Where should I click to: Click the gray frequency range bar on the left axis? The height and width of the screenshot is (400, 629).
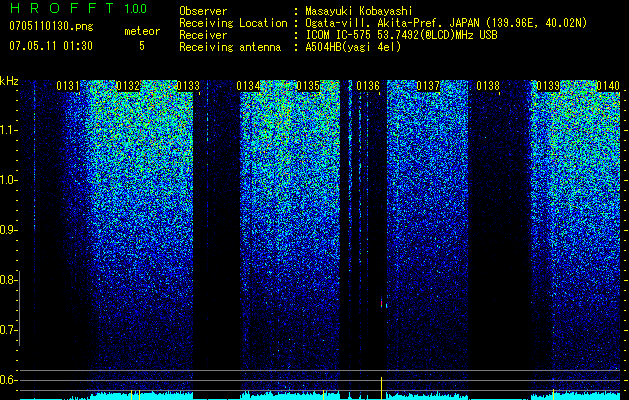tap(19, 308)
